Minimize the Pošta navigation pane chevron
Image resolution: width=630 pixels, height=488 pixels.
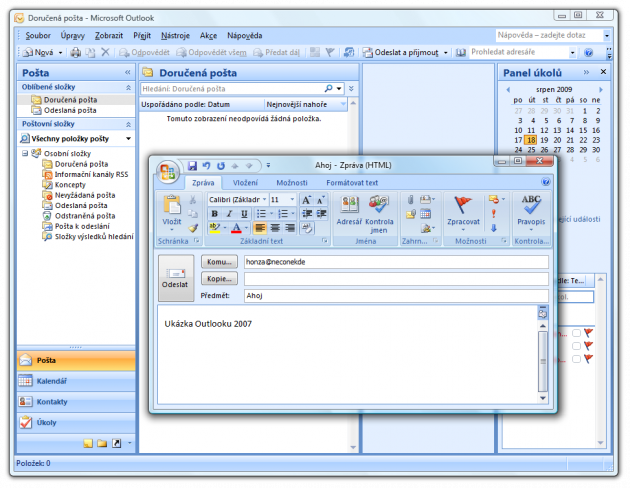coord(128,72)
